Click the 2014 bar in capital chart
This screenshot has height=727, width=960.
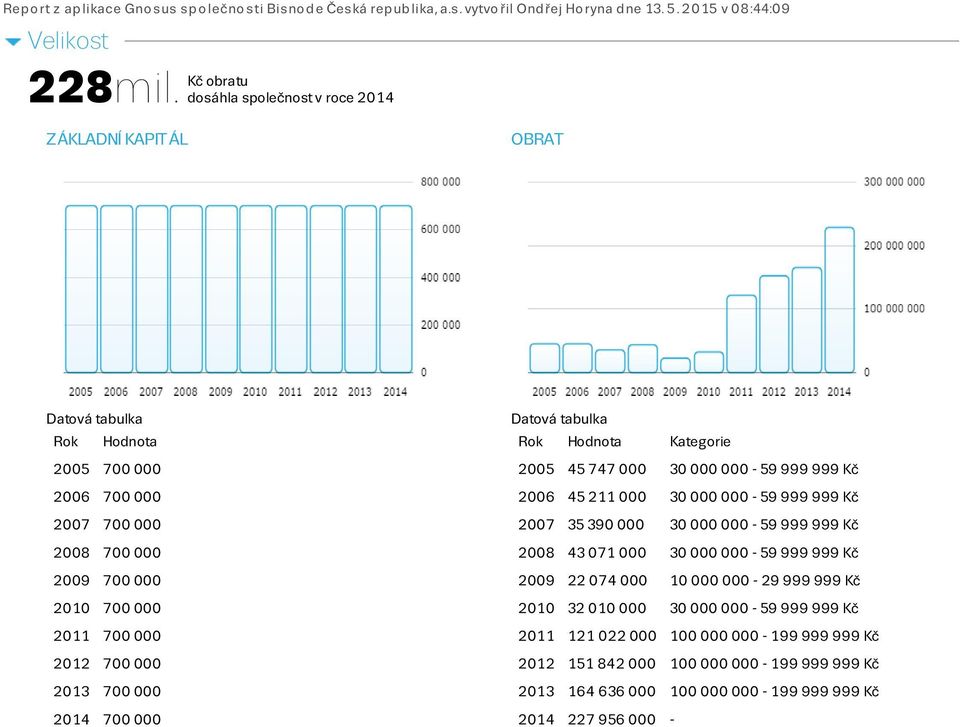point(396,289)
